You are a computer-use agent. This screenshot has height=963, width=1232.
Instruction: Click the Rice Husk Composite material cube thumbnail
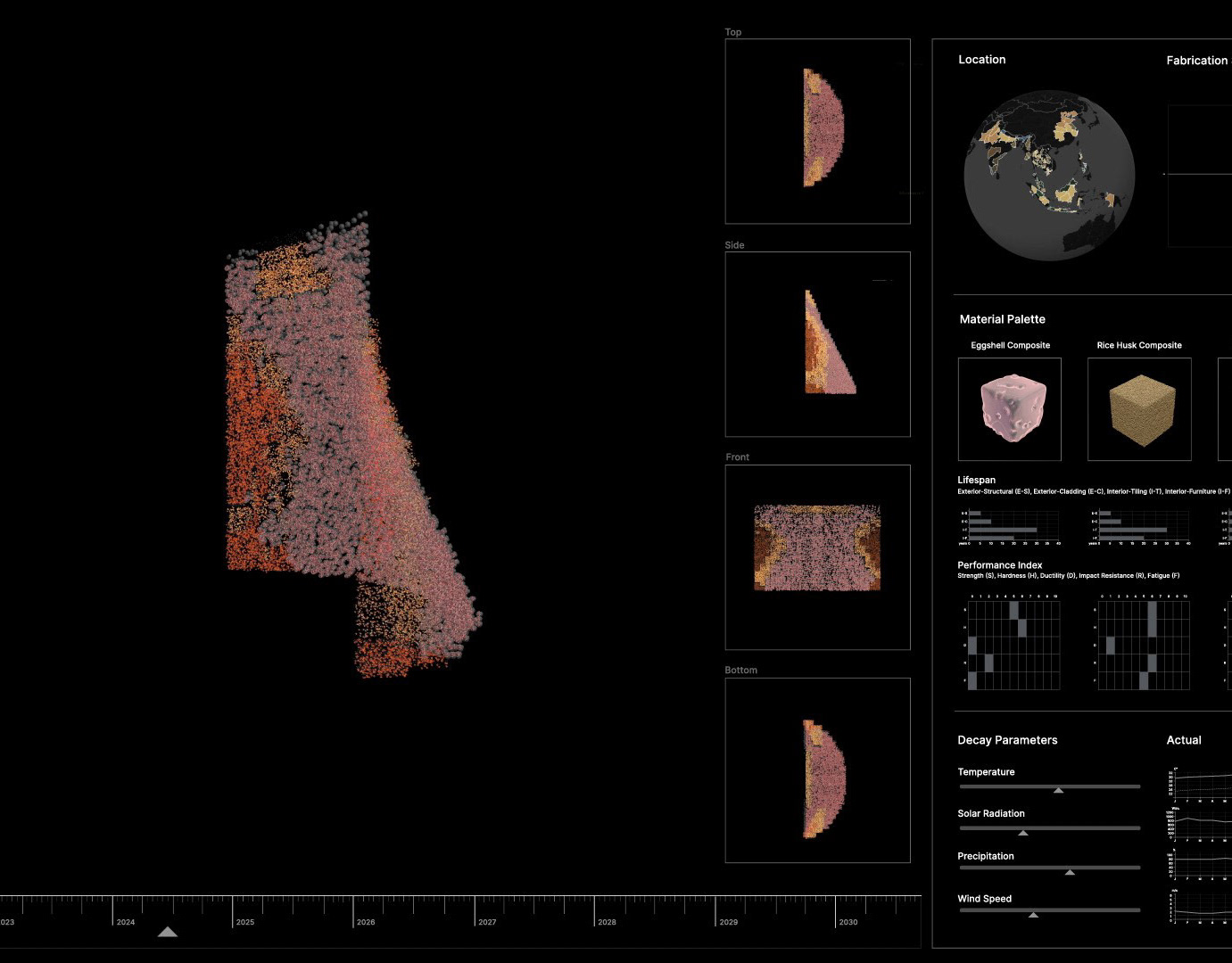(1139, 409)
